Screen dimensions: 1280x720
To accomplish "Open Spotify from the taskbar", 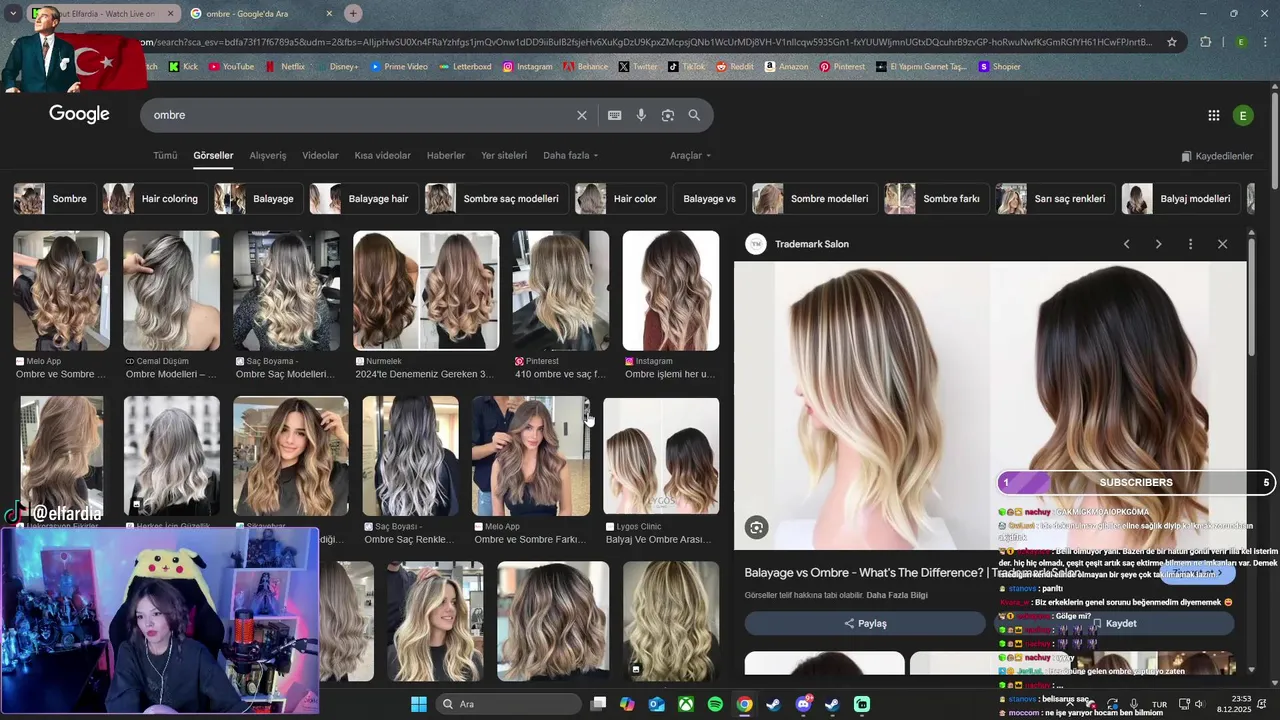I will tap(715, 704).
